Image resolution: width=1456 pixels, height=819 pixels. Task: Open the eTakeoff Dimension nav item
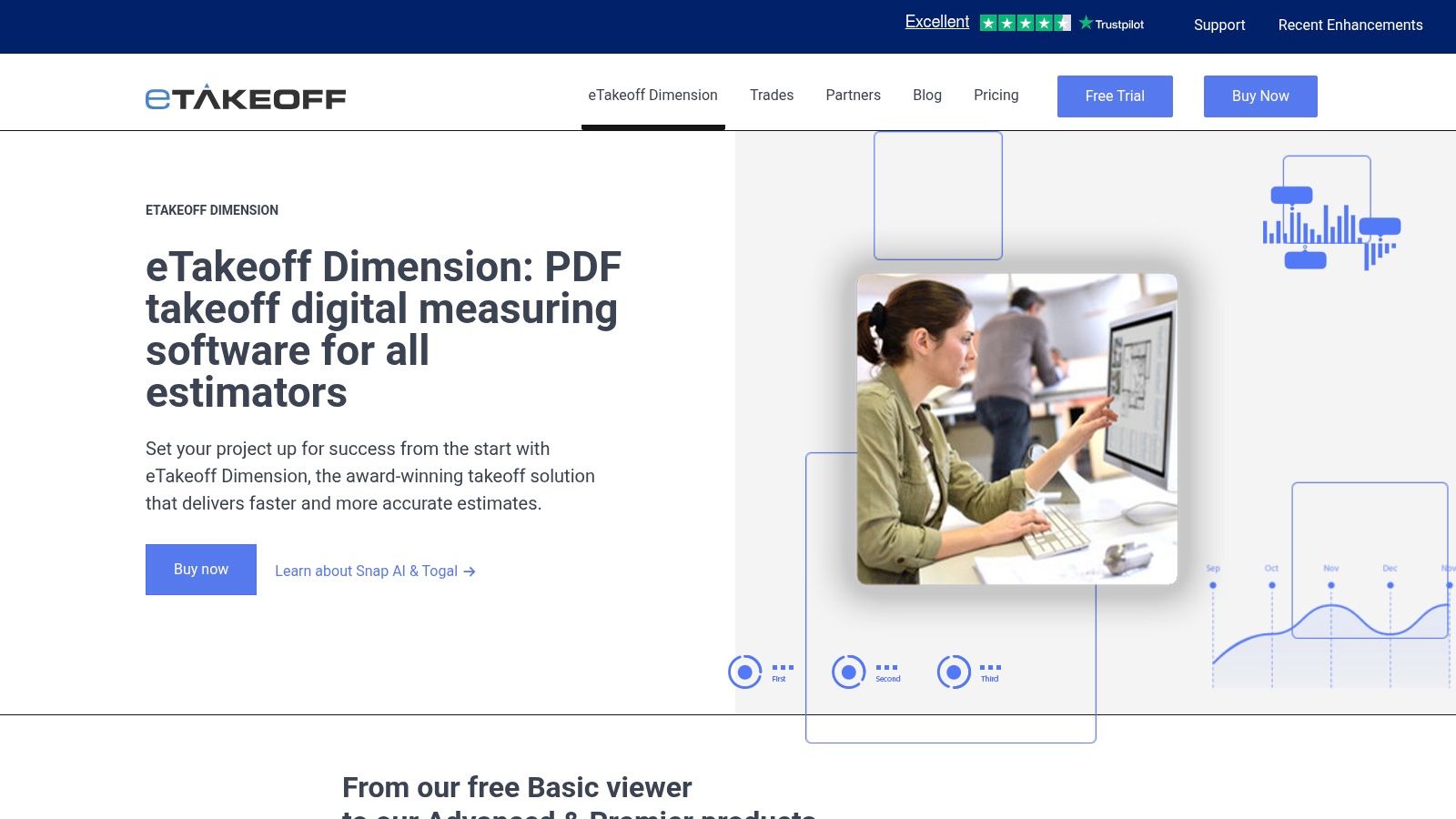point(652,96)
